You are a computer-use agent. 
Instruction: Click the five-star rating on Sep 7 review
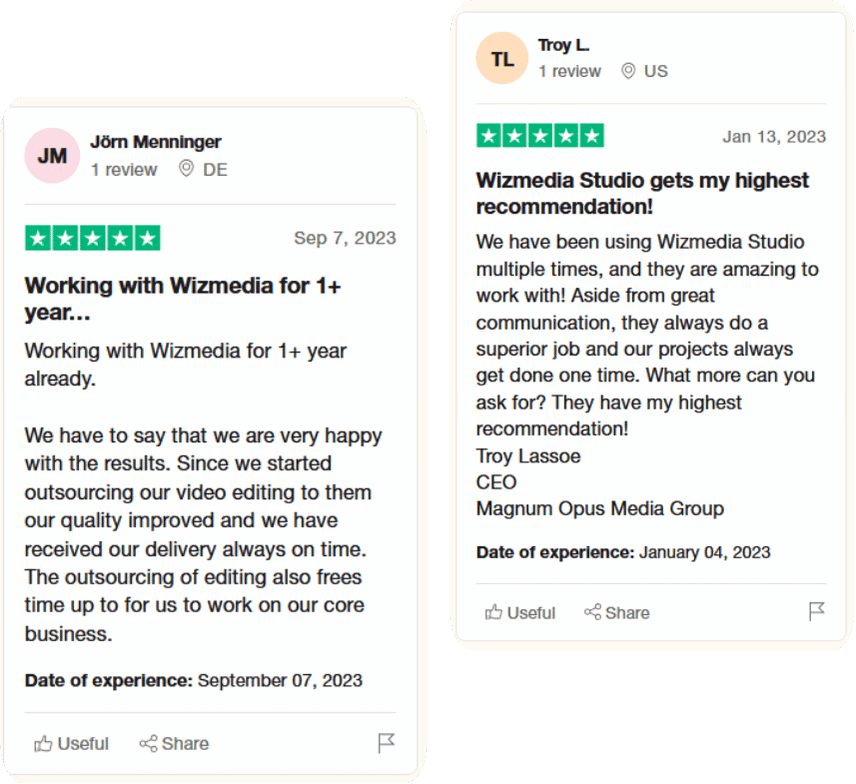coord(93,238)
